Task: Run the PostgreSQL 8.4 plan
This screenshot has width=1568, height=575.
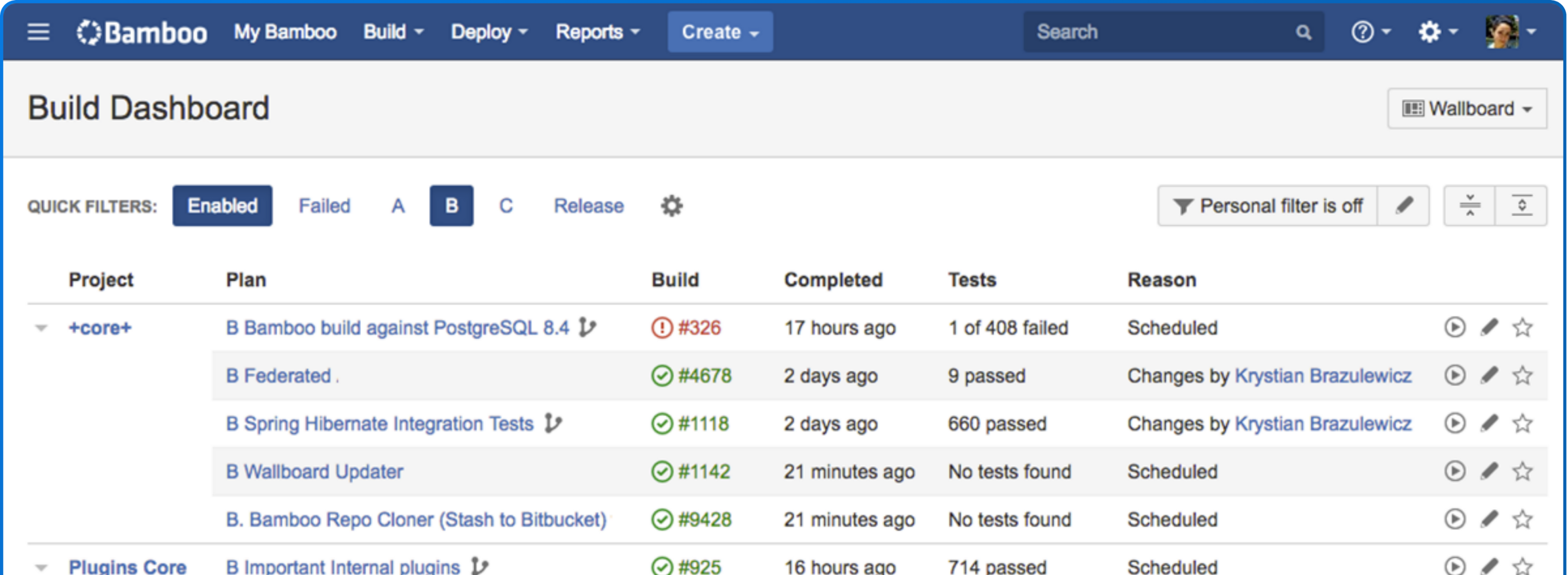Action: pyautogui.click(x=1455, y=328)
